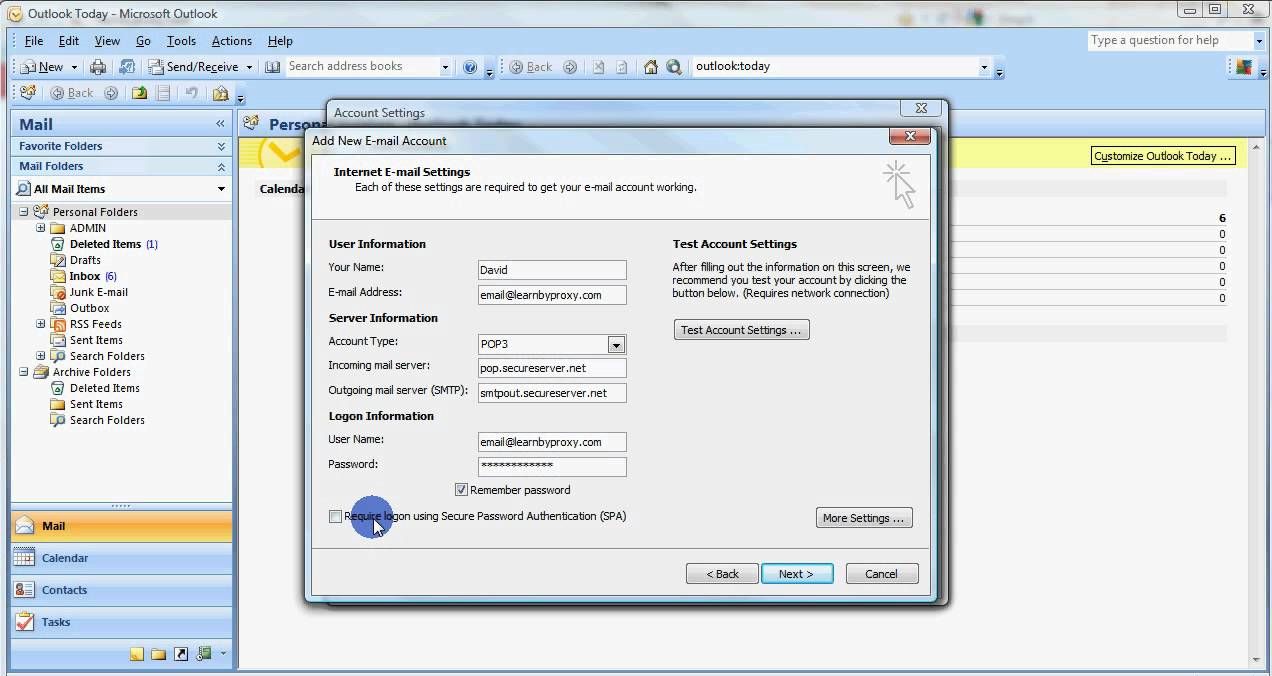Switch to the Contacts pane
1272x676 pixels.
tap(121, 590)
